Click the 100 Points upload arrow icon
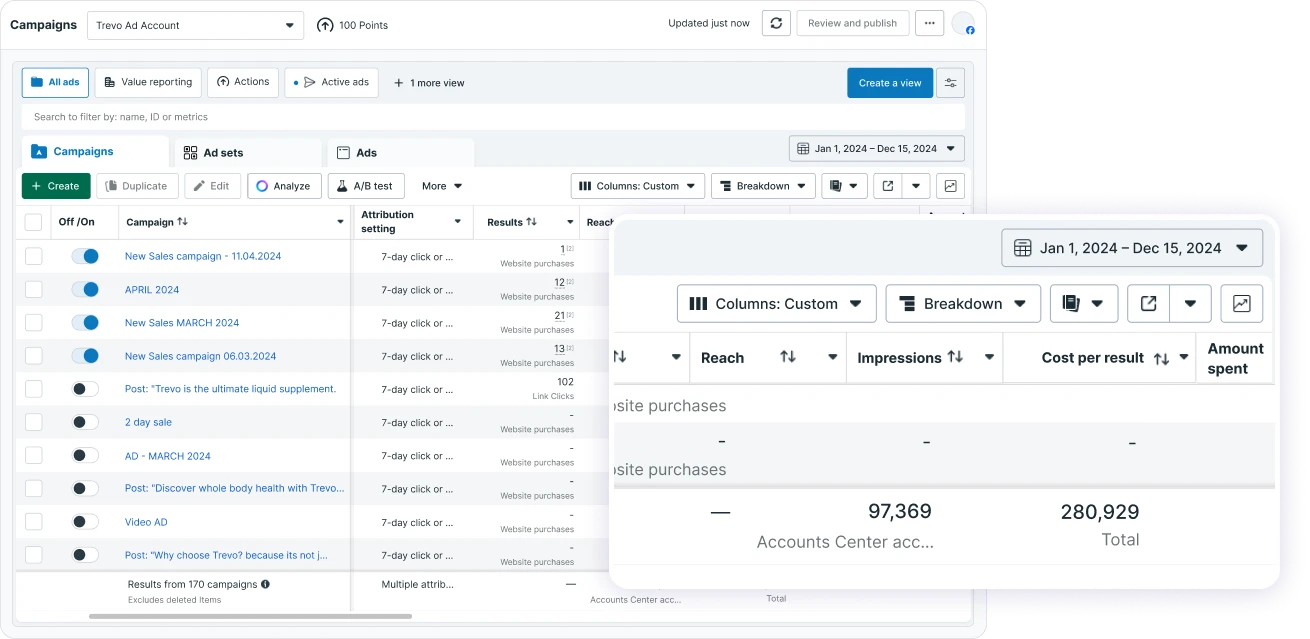This screenshot has height=639, width=1310. (x=325, y=25)
